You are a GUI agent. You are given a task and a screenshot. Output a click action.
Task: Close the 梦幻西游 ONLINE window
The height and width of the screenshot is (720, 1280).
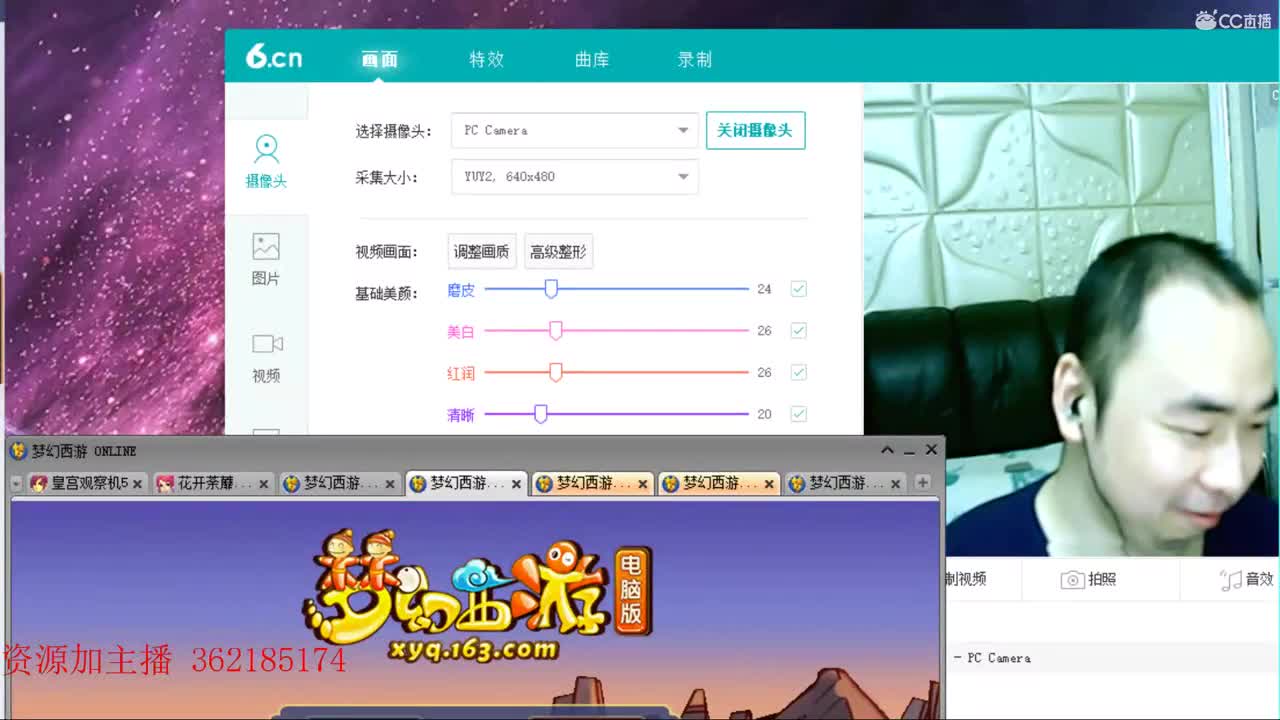[x=931, y=450]
